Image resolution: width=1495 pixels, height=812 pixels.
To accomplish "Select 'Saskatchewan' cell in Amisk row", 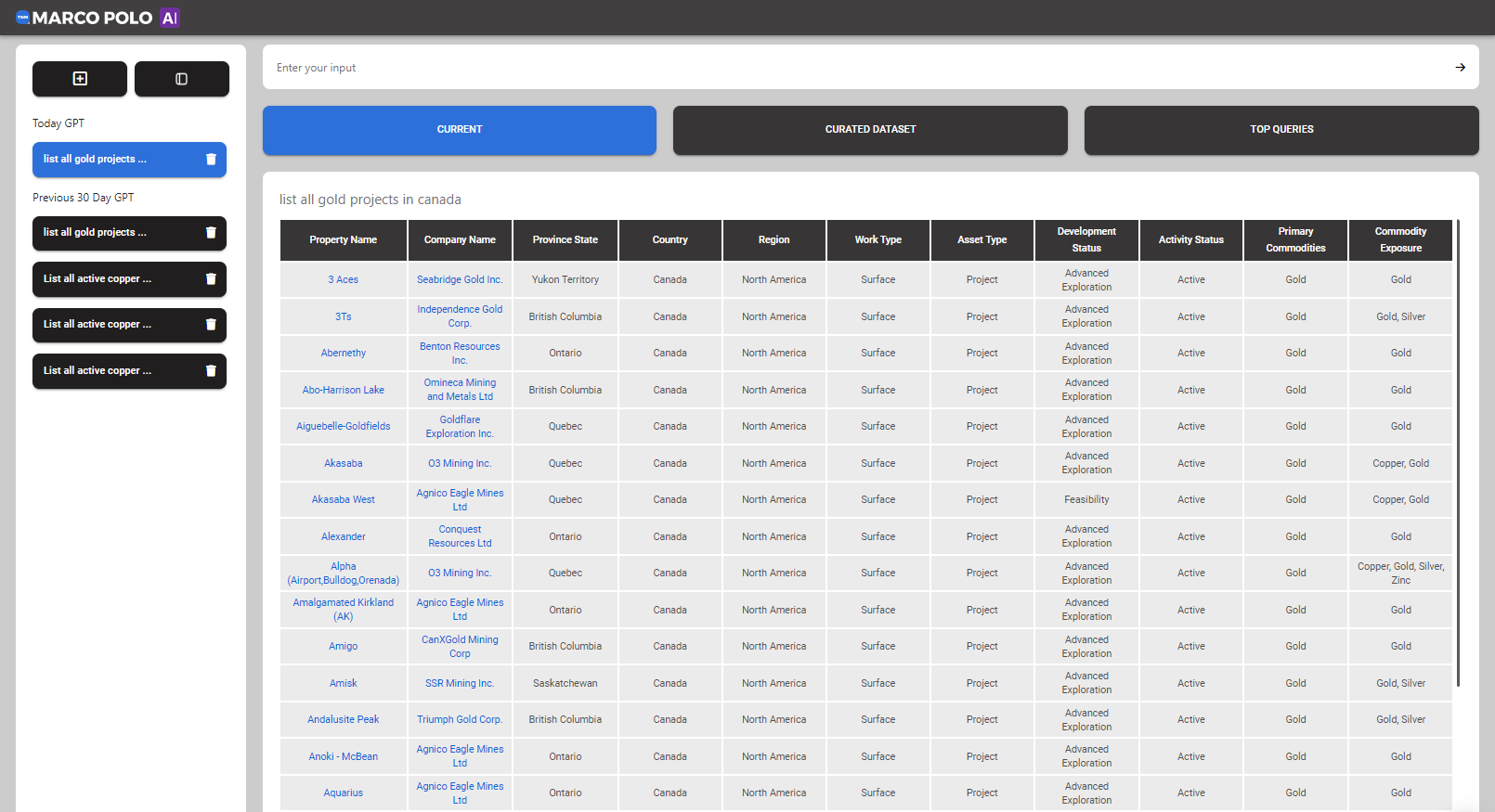I will [565, 684].
